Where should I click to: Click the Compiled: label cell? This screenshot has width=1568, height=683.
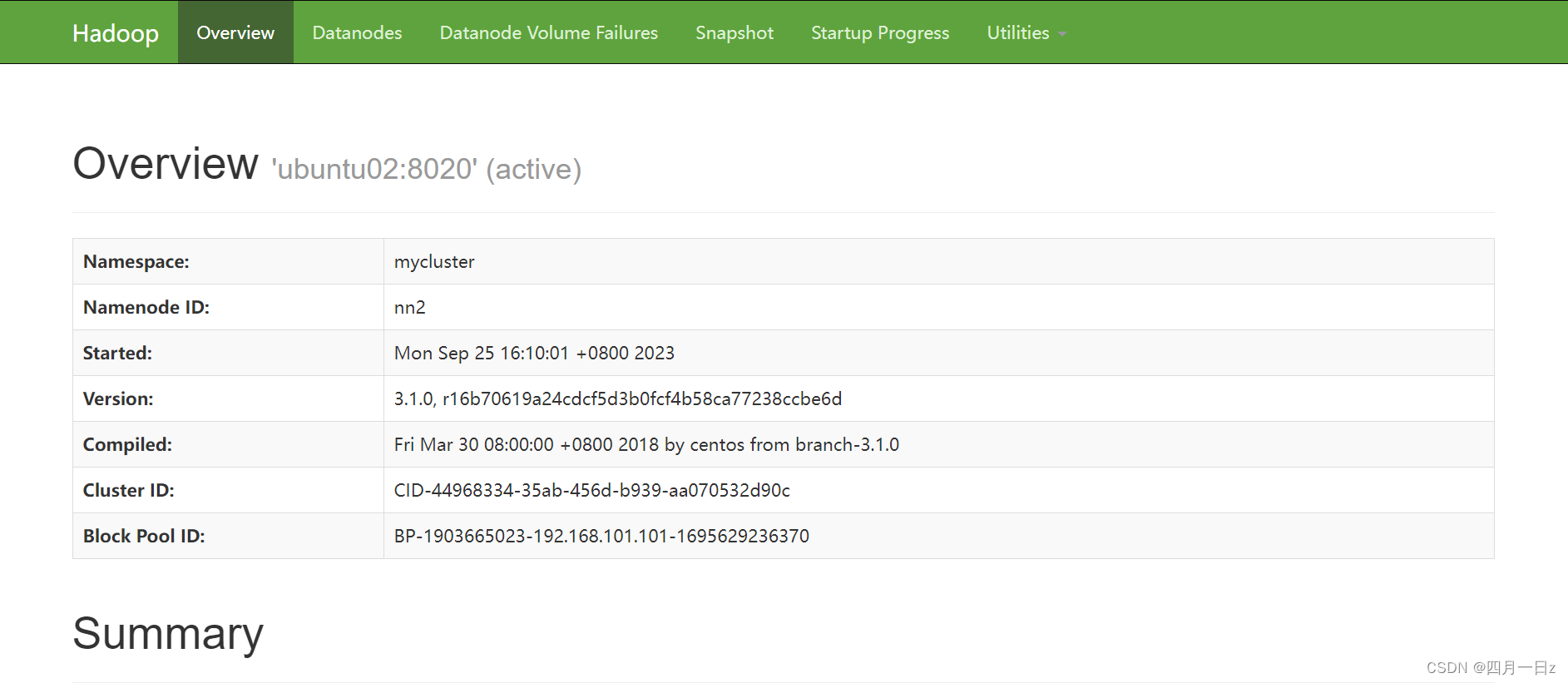228,444
